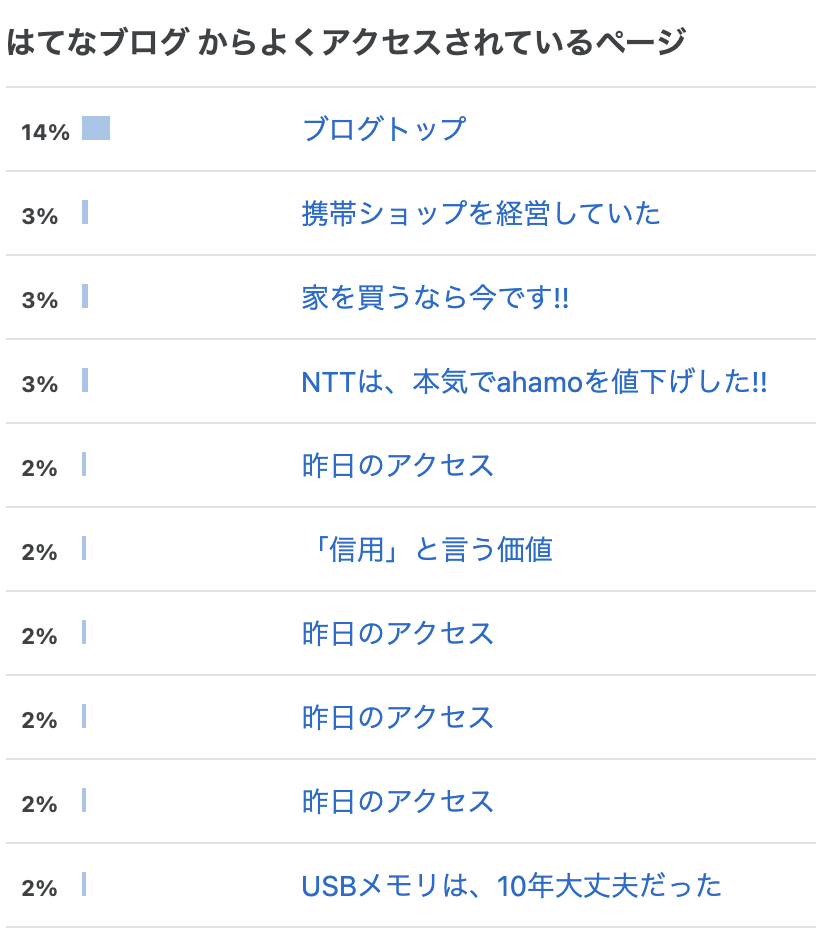Open 昨日のアクセス link directly below 「信用」と言う価値

pyautogui.click(x=398, y=633)
